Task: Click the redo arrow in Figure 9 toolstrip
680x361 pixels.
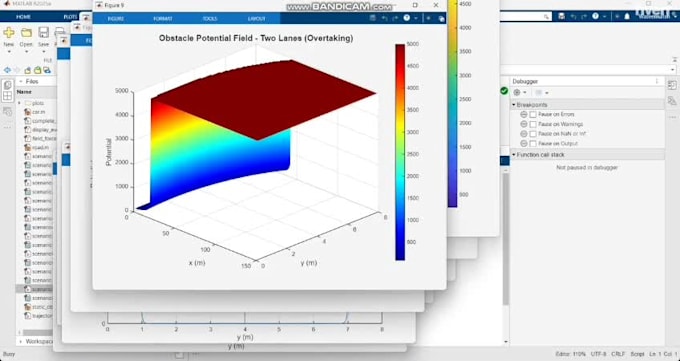Action: pyautogui.click(x=395, y=18)
